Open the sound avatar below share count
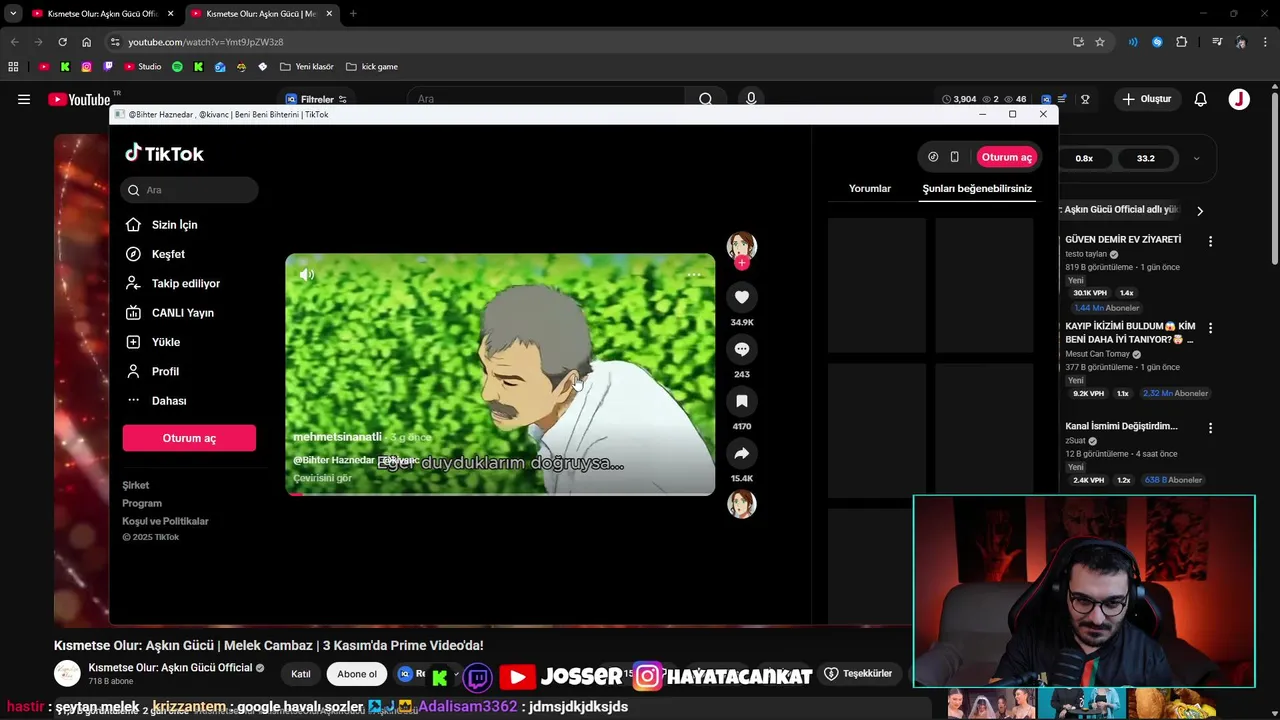 click(x=742, y=504)
